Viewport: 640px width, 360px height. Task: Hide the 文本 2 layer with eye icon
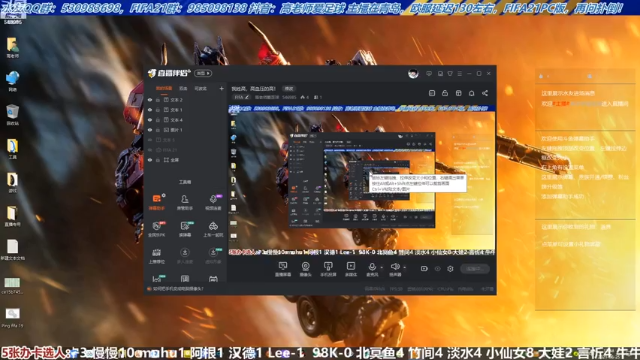pyautogui.click(x=150, y=100)
